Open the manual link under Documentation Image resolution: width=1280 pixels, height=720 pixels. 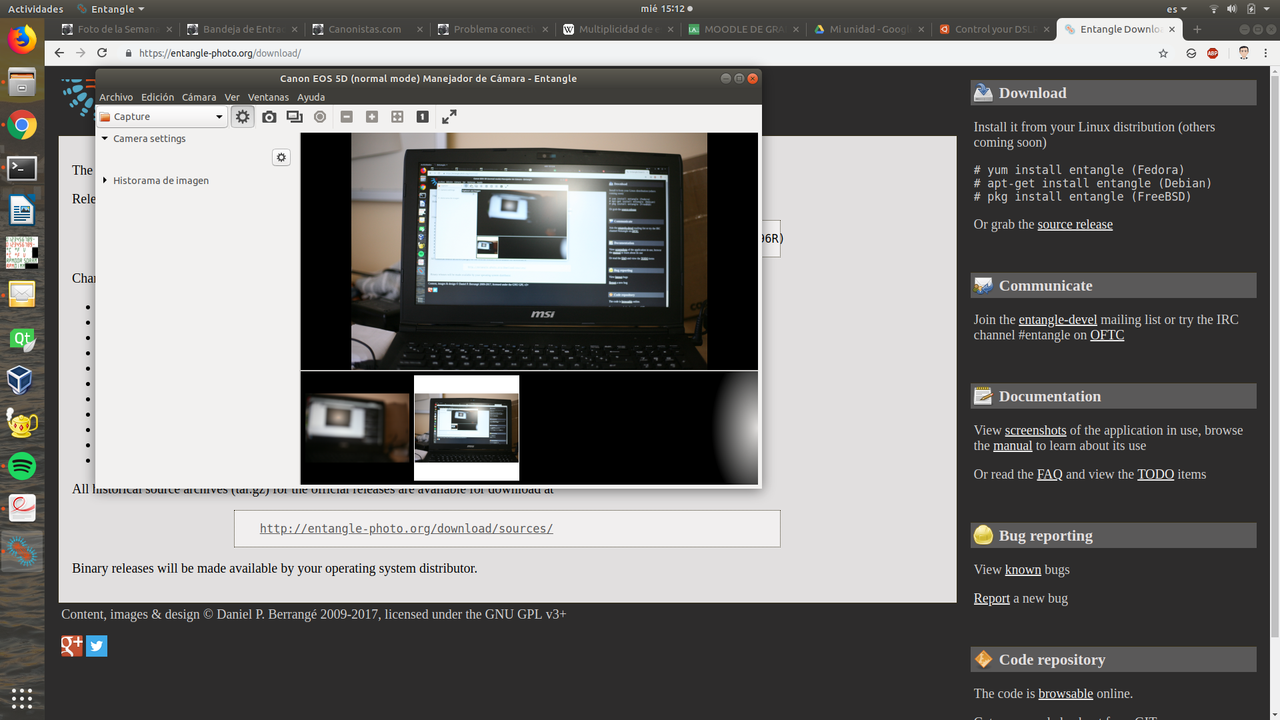coord(1013,445)
